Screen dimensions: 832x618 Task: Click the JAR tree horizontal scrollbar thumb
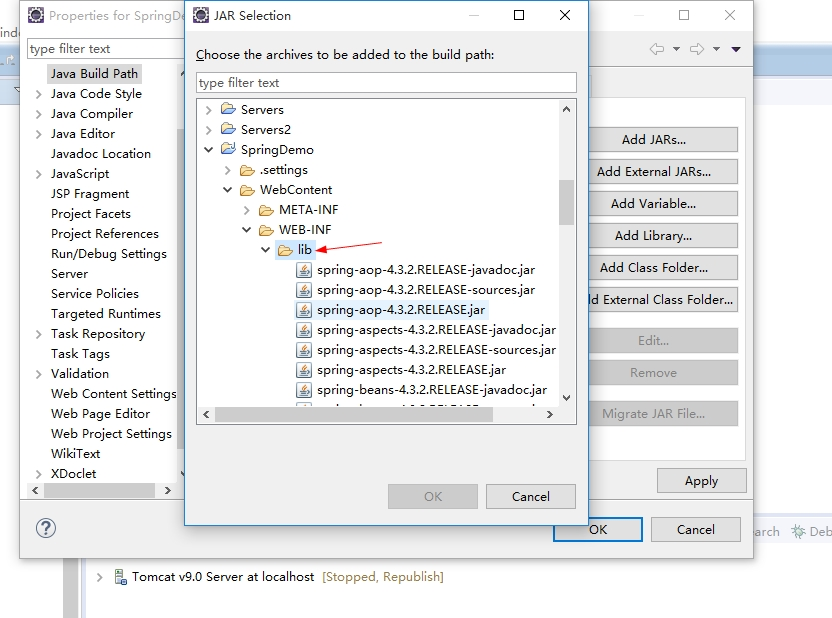tap(354, 415)
